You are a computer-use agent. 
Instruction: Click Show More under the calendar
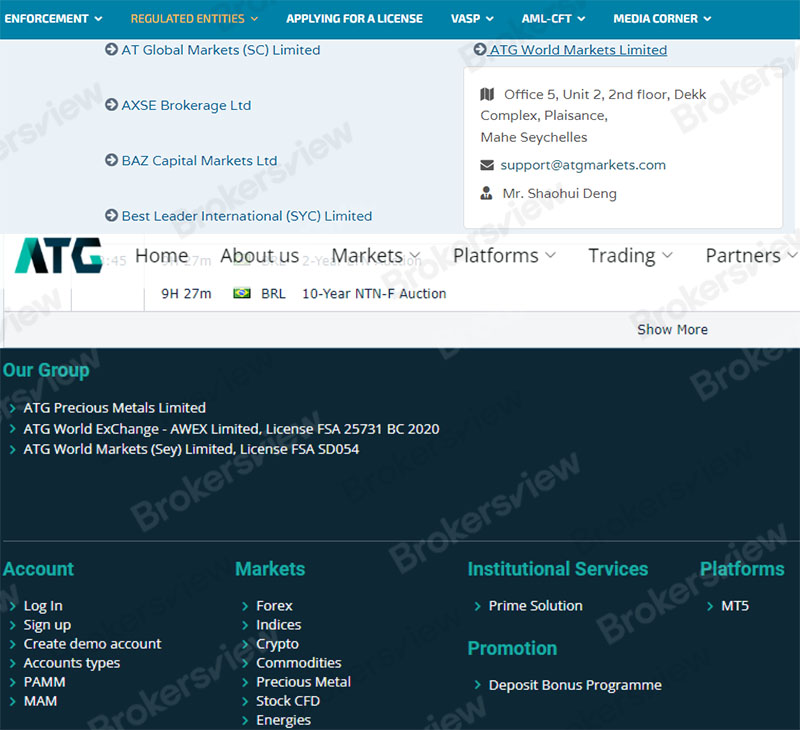click(x=672, y=329)
